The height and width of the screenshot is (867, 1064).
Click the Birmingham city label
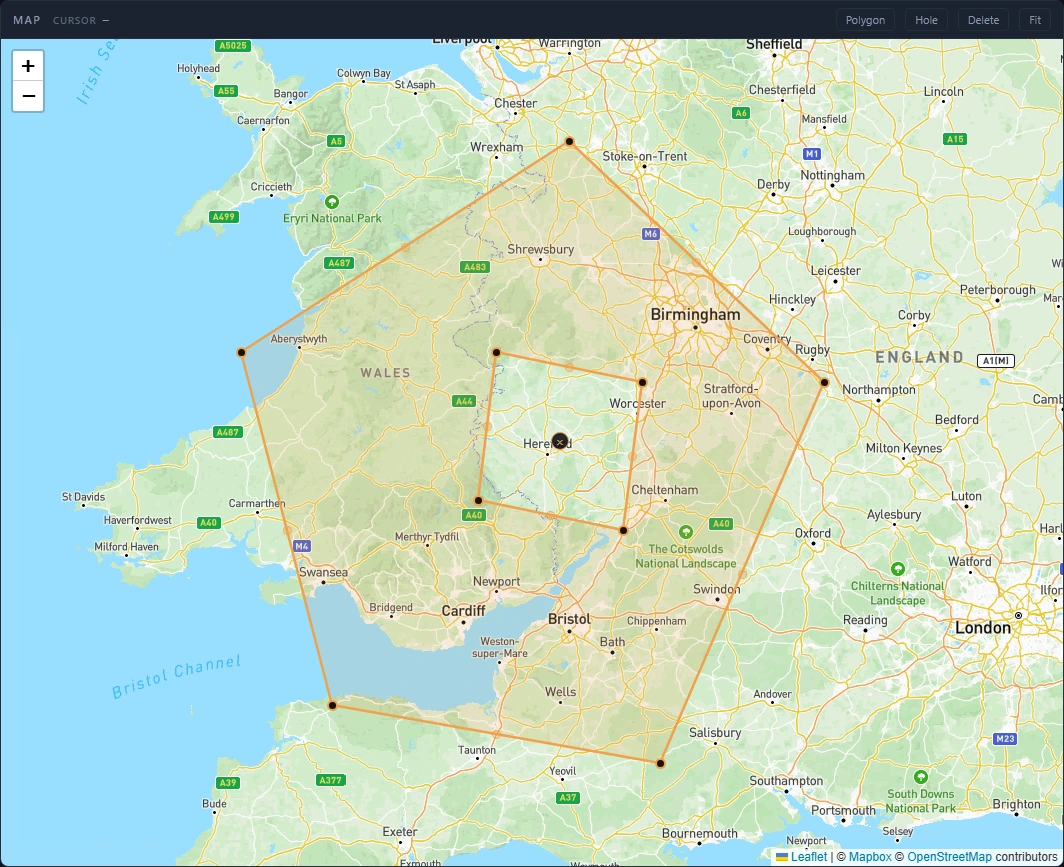tap(696, 315)
